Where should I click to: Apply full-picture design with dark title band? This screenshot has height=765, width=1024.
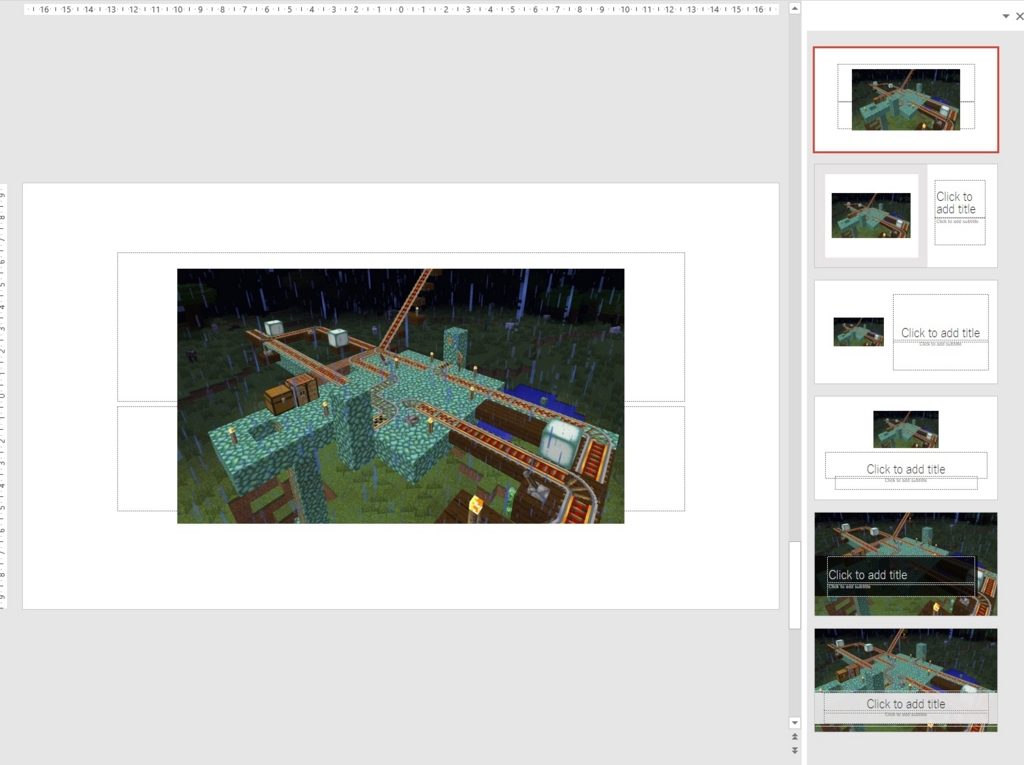point(906,564)
